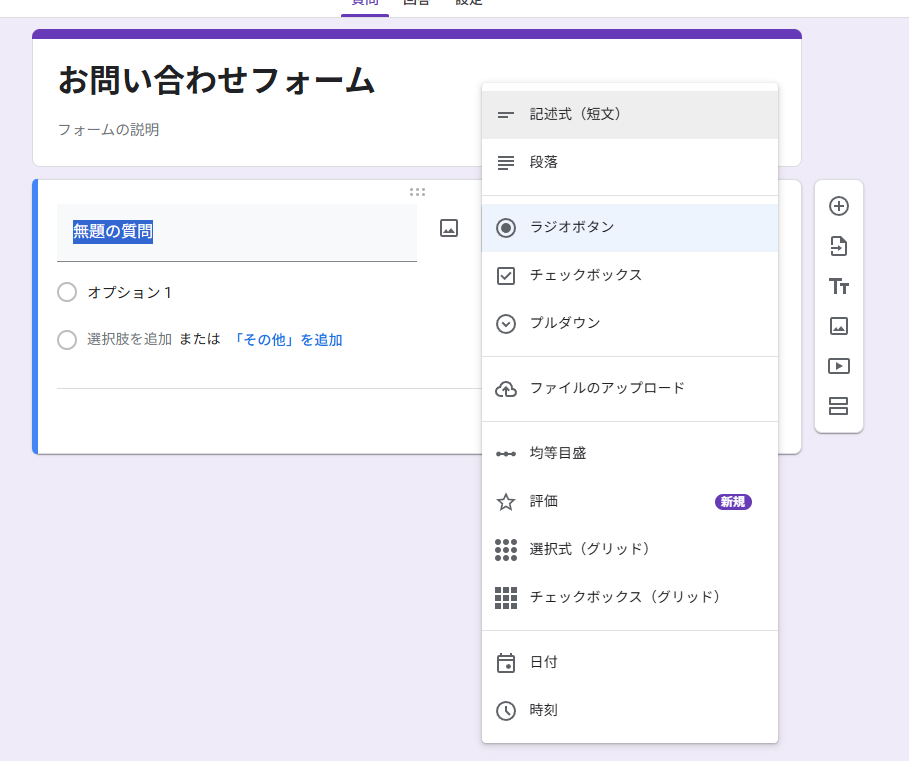The height and width of the screenshot is (761, 909).
Task: Choose プルダウン question type
Action: click(x=630, y=323)
